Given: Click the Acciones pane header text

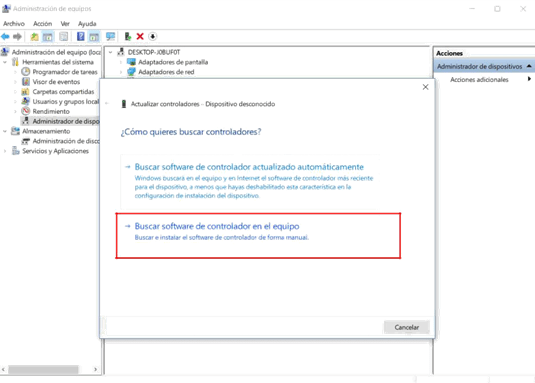Looking at the screenshot, I should click(449, 53).
